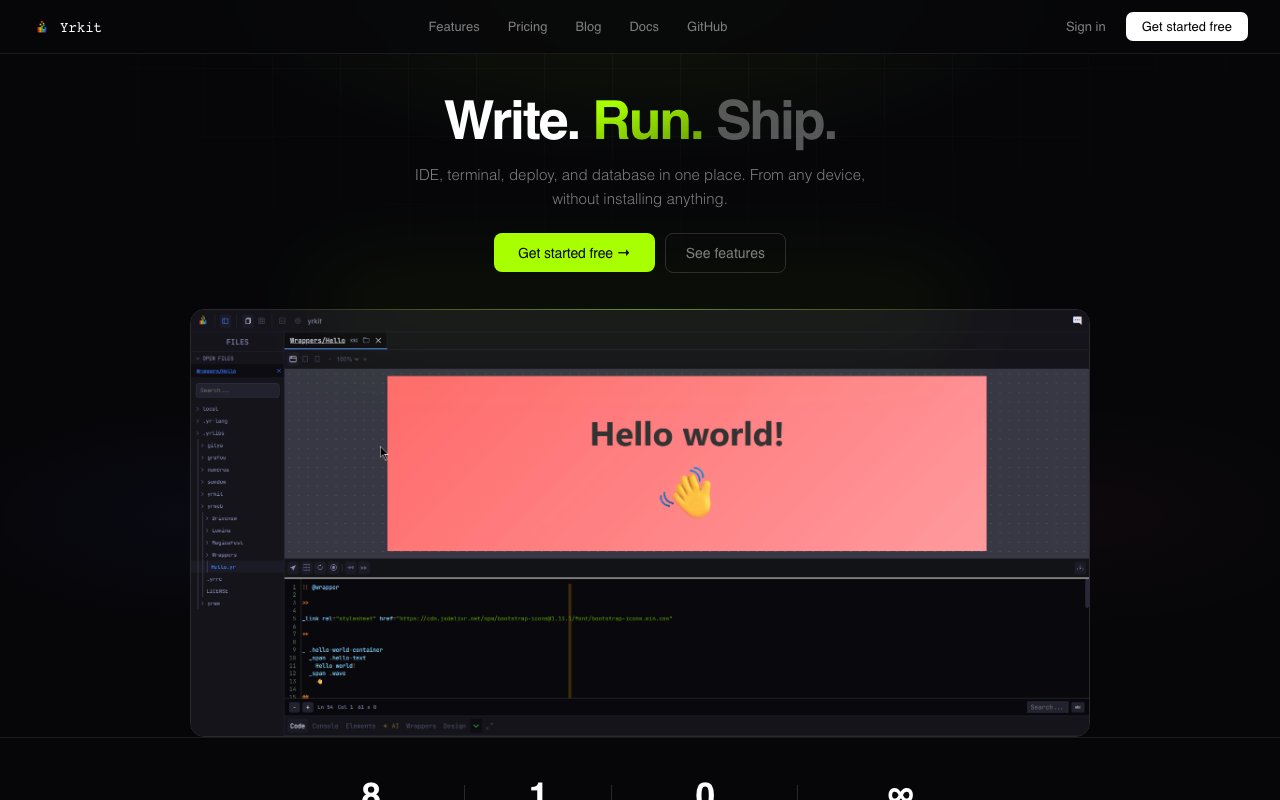Click the record circle icon in editor toolbar
The height and width of the screenshot is (800, 1280).
(x=334, y=568)
